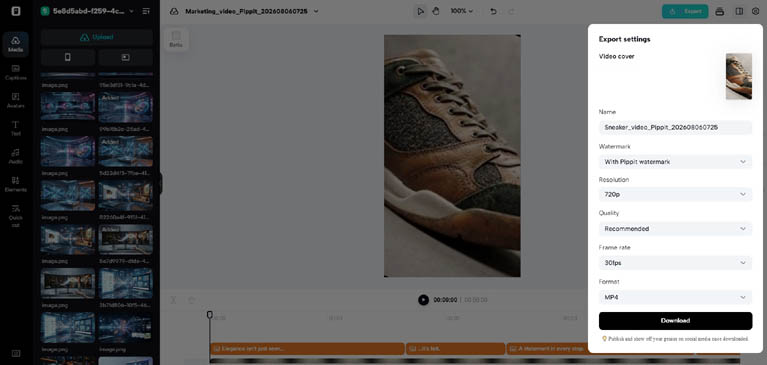Open the Elements panel
Screen dimensions: 767x365
click(x=15, y=184)
